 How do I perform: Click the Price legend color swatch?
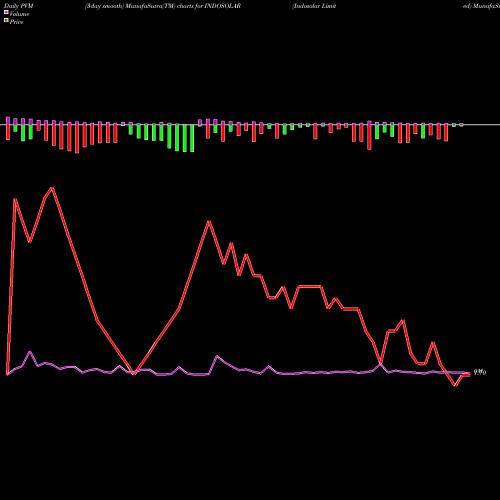6,21
